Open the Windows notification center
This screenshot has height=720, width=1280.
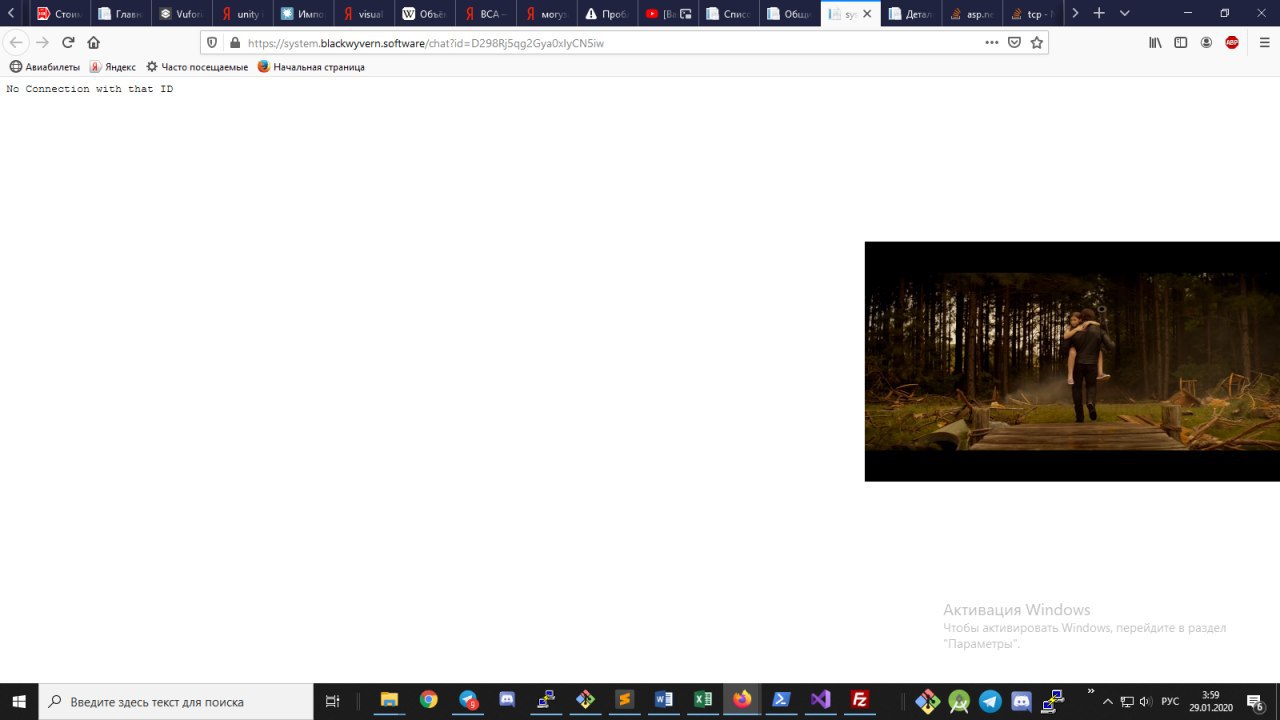pyautogui.click(x=1255, y=701)
